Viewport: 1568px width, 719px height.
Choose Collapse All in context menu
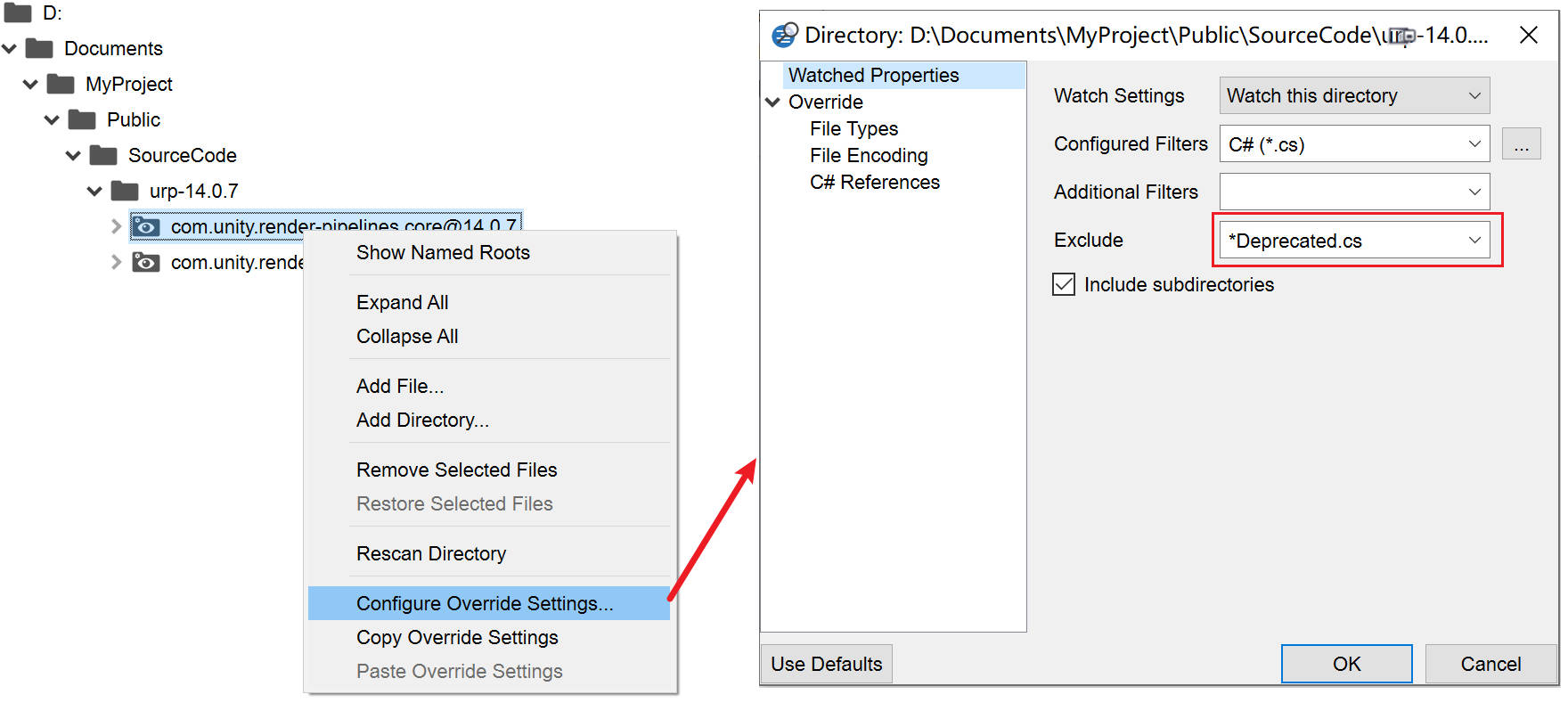[489, 337]
